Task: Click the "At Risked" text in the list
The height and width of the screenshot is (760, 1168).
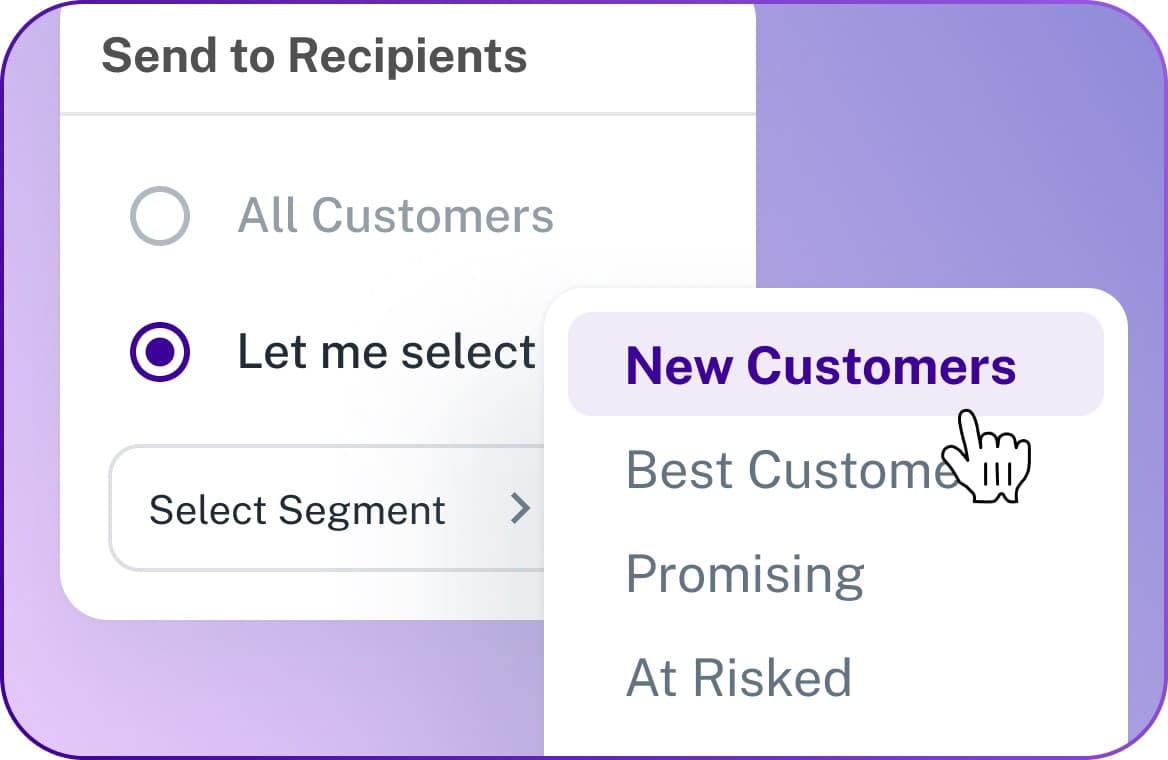Action: (x=738, y=677)
